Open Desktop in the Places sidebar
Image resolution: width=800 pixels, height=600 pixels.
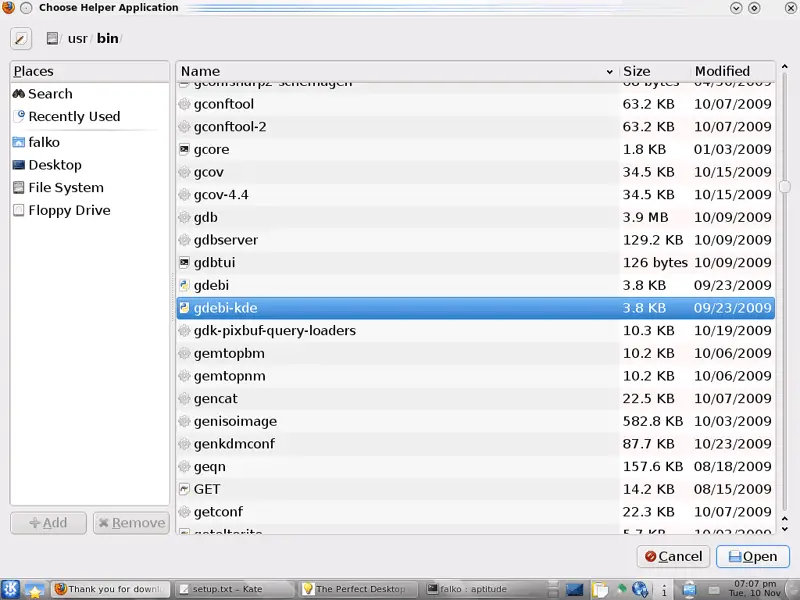click(54, 165)
